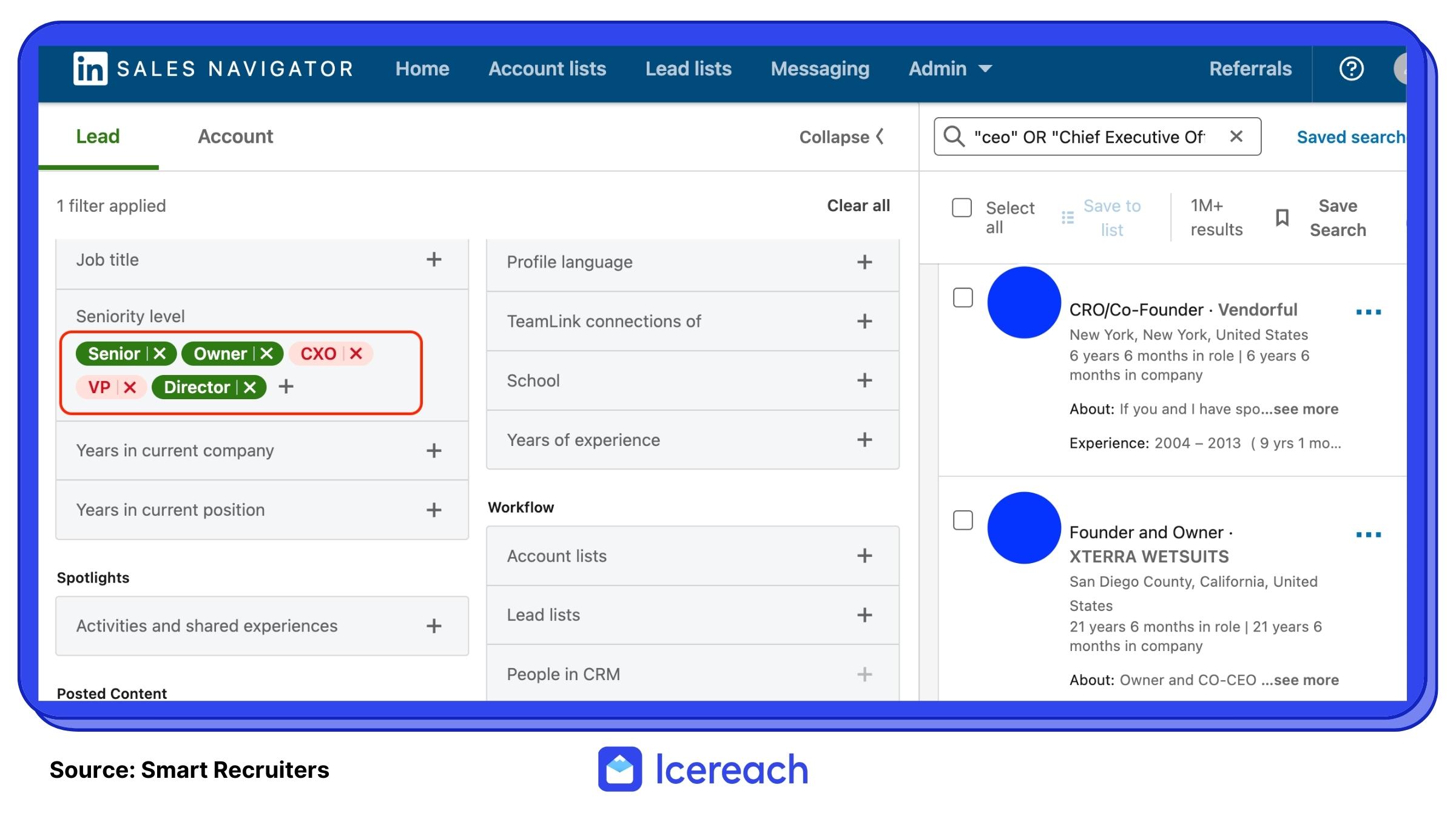Click the LinkedIn logo icon

90,69
